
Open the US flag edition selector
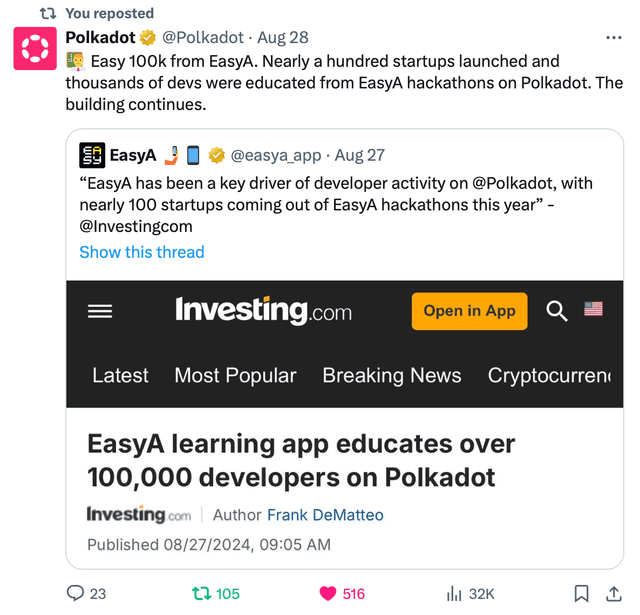(594, 310)
